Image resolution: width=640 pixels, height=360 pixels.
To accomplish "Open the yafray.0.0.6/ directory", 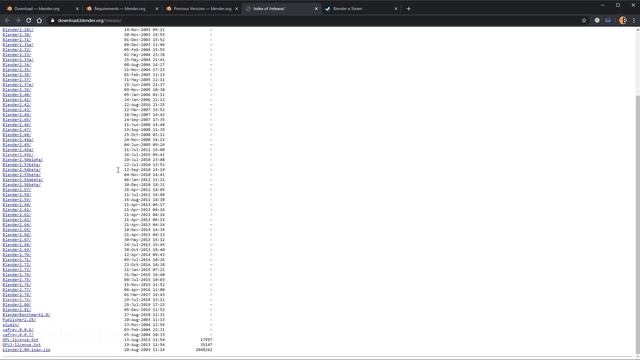I will pos(18,330).
